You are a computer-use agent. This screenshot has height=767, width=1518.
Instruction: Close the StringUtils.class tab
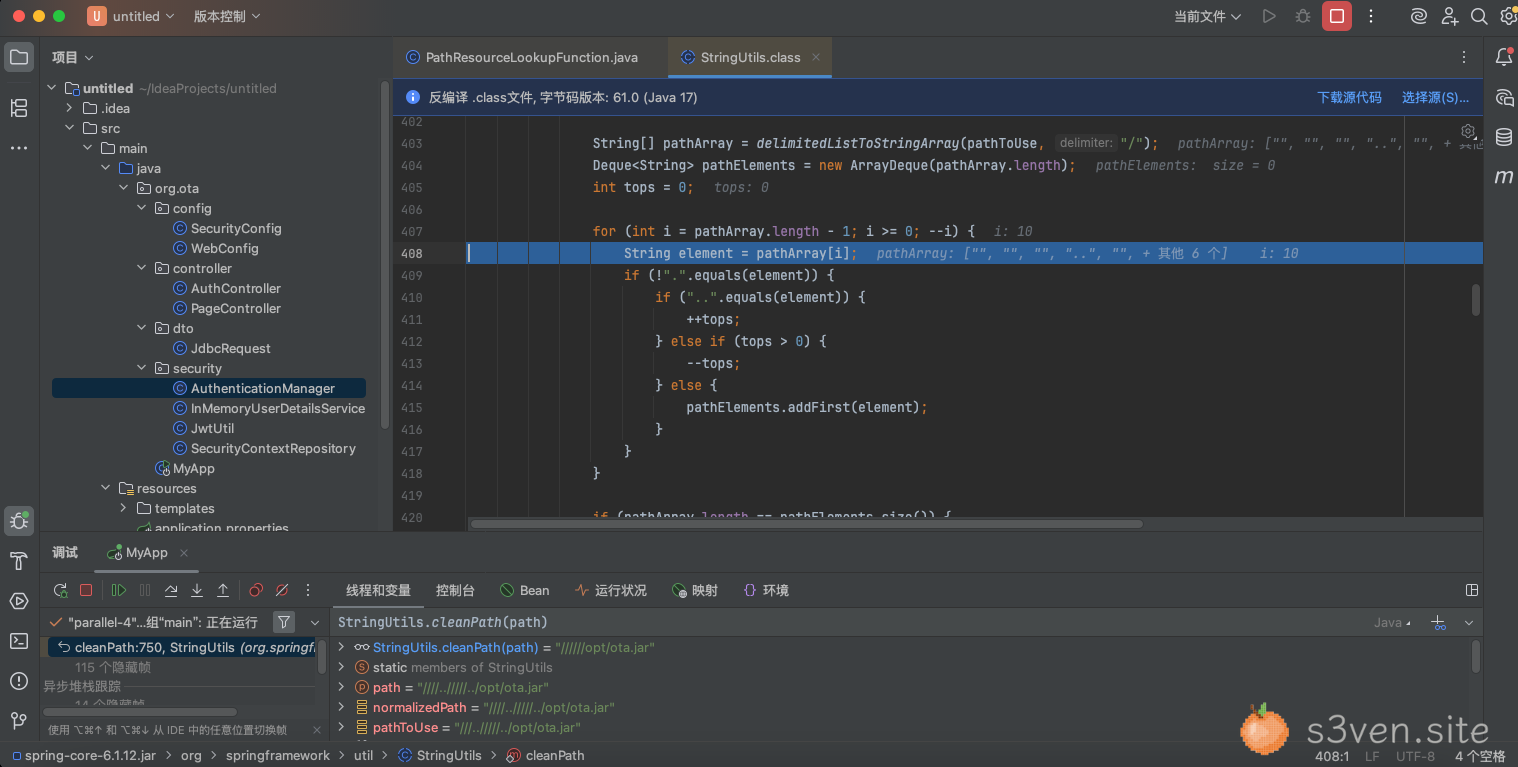[x=815, y=57]
